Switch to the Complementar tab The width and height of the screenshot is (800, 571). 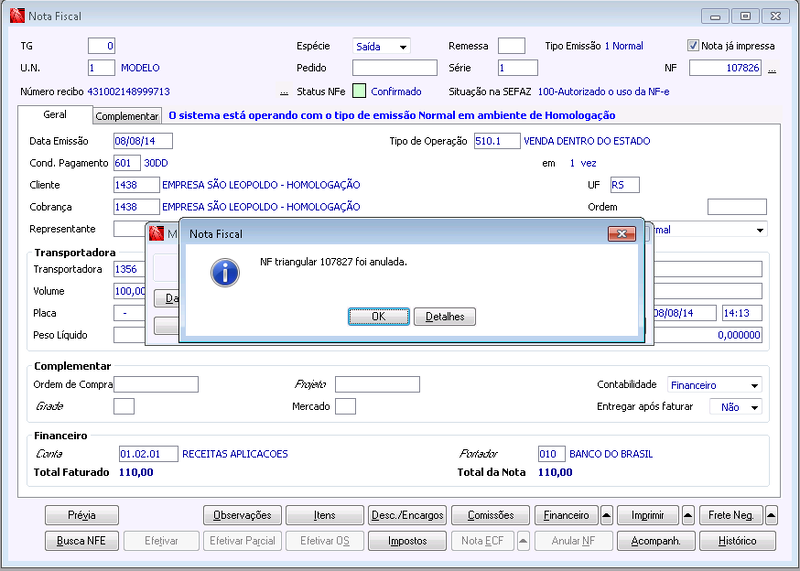(x=127, y=116)
